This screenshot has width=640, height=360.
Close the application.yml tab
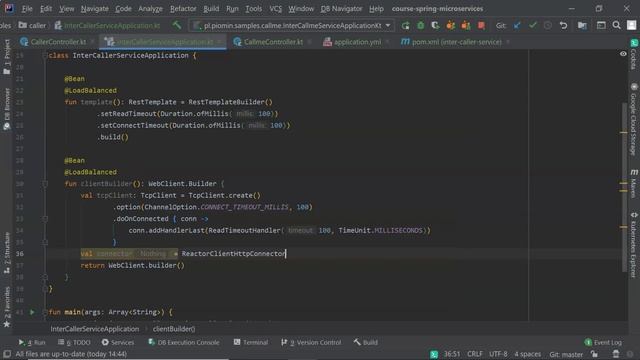point(387,42)
